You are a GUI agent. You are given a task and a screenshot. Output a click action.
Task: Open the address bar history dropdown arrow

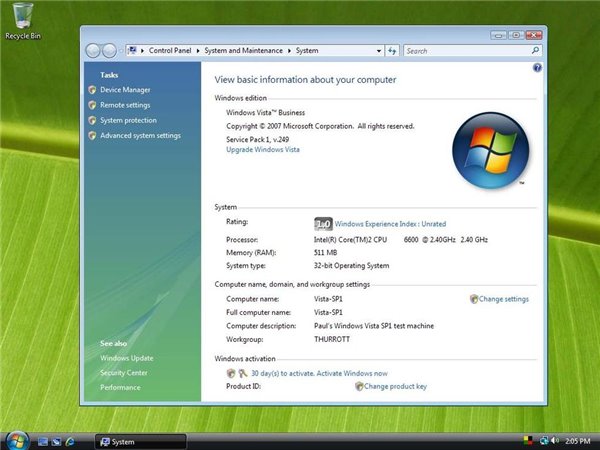point(378,51)
